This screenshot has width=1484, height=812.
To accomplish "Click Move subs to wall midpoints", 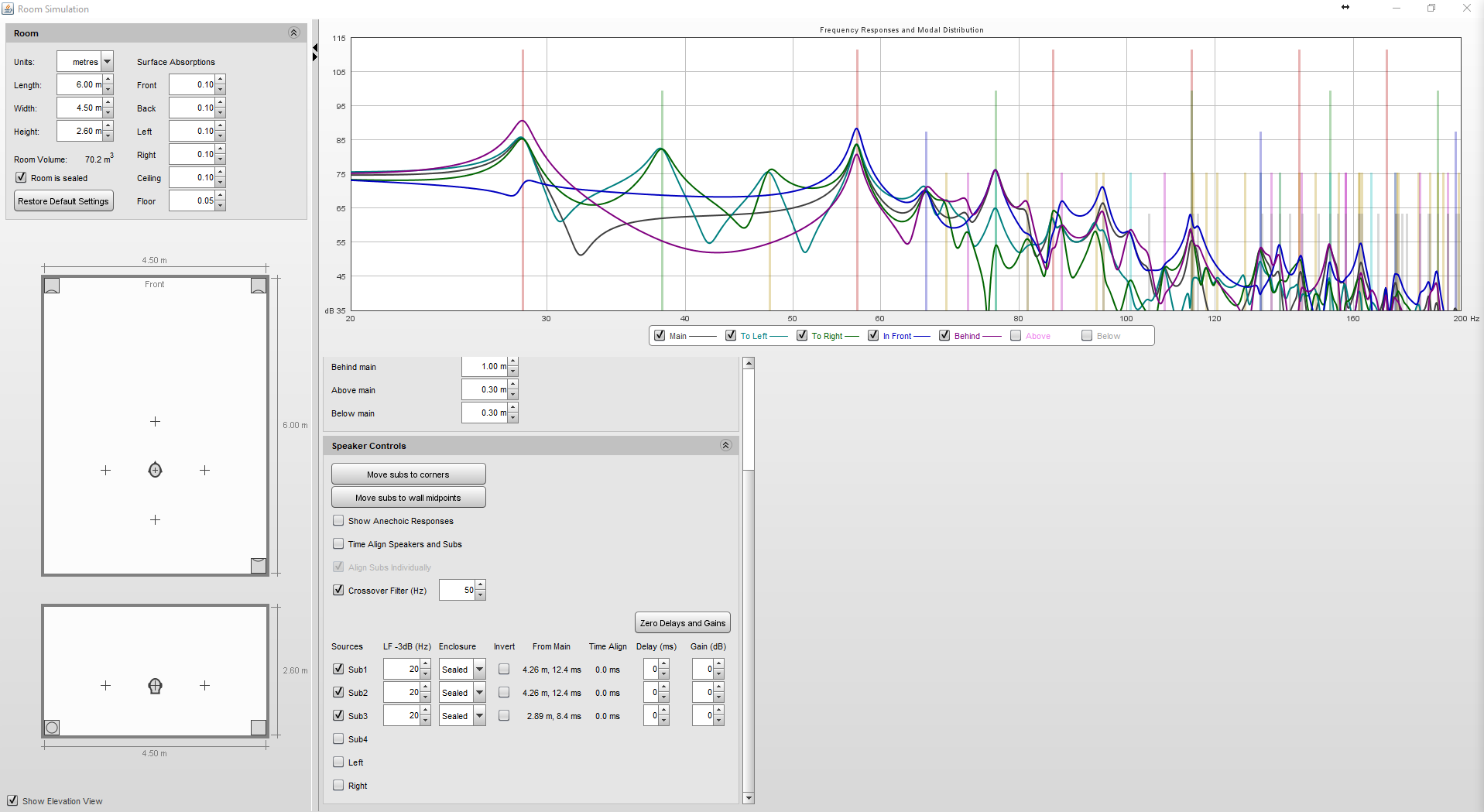I will [408, 498].
